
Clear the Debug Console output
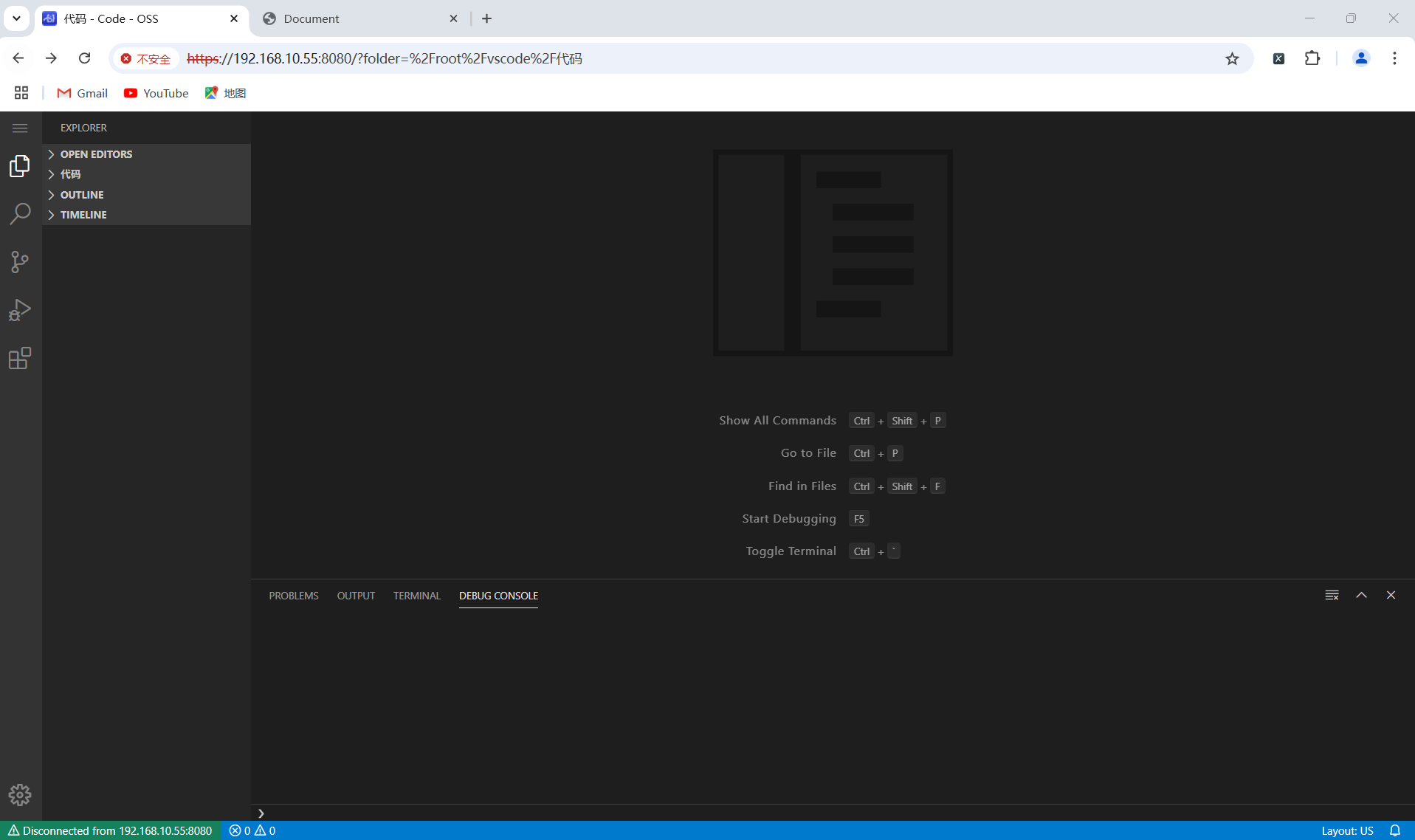[x=1332, y=595]
